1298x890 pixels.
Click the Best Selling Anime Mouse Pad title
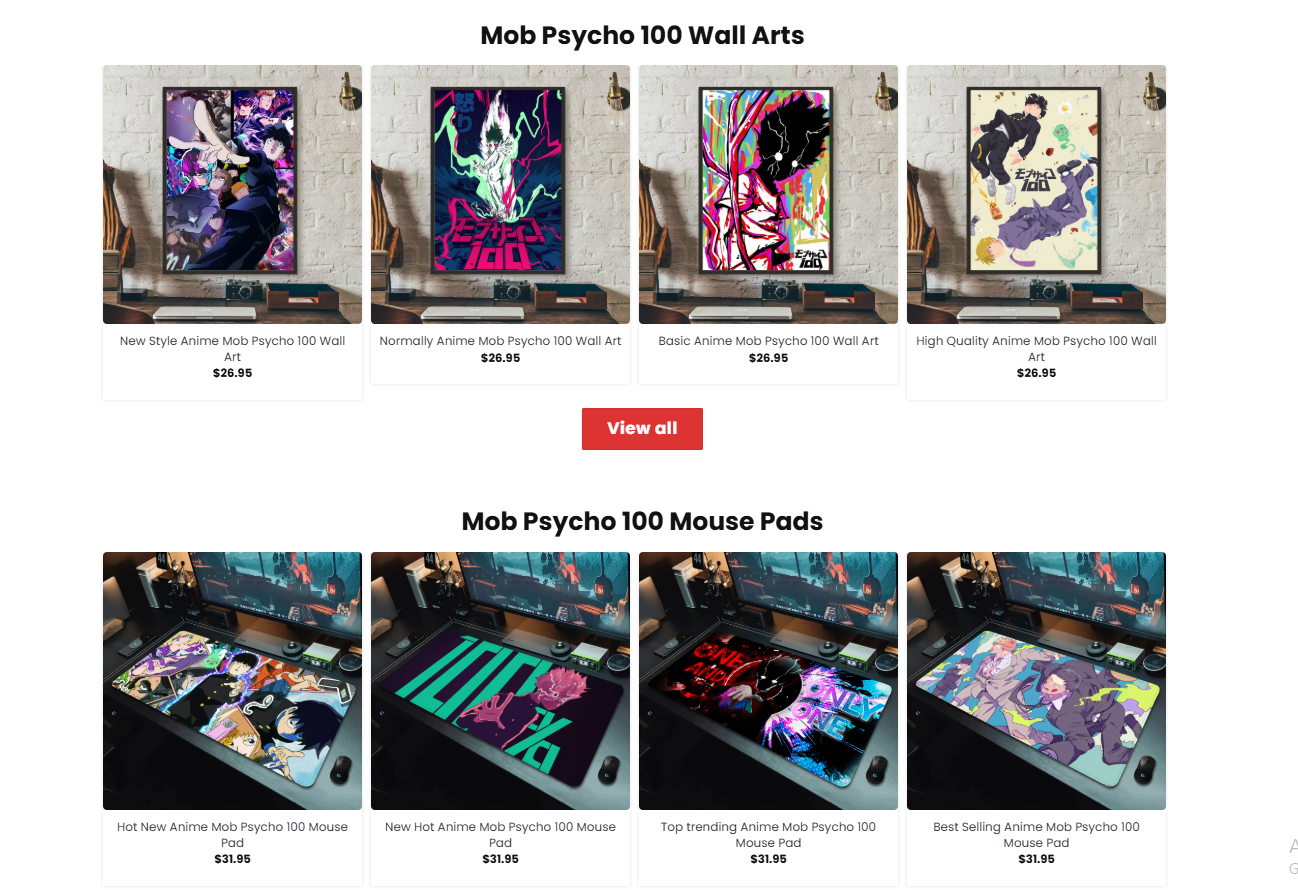(x=1036, y=834)
